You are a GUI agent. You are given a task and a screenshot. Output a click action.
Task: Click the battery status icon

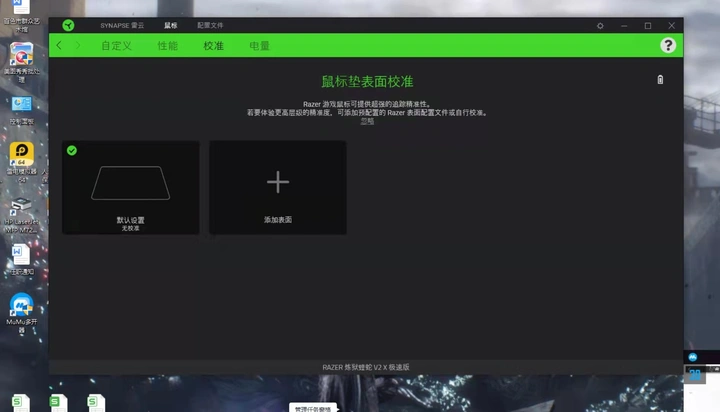[x=660, y=79]
